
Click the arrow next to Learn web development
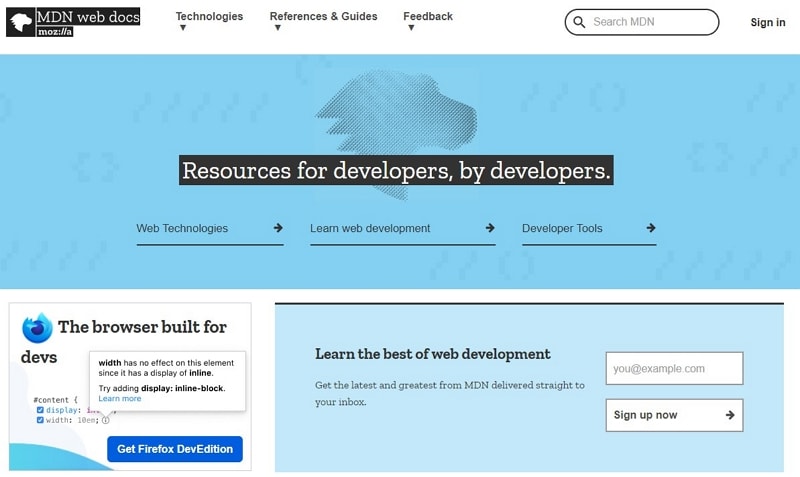[x=490, y=228]
